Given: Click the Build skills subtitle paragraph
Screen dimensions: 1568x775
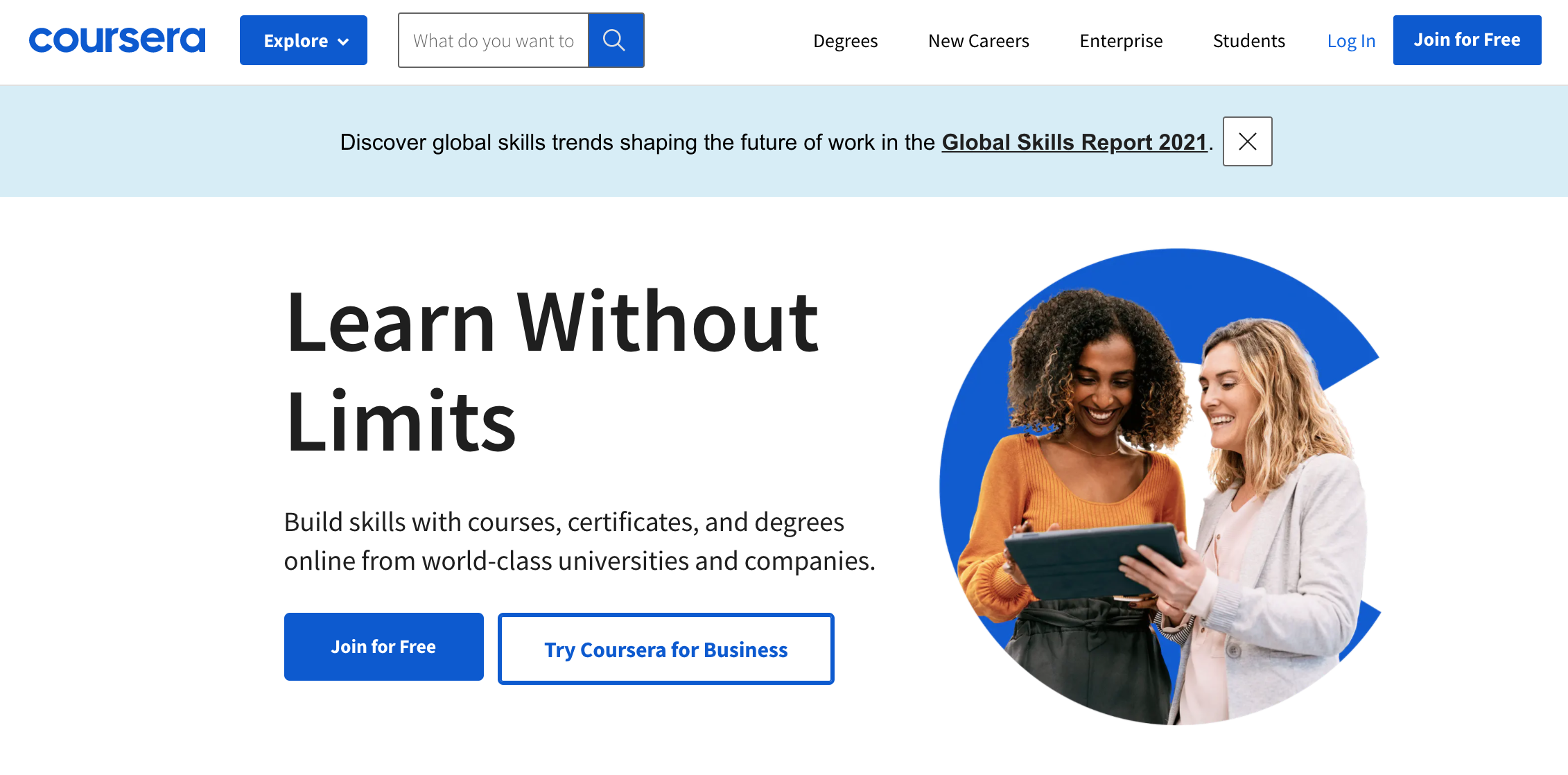Looking at the screenshot, I should click(579, 541).
